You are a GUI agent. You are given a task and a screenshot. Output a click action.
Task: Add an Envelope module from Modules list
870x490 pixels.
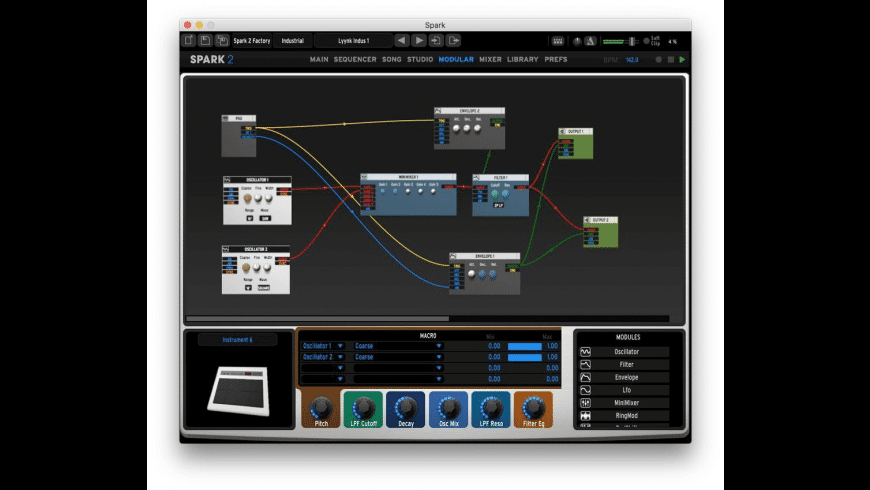625,377
